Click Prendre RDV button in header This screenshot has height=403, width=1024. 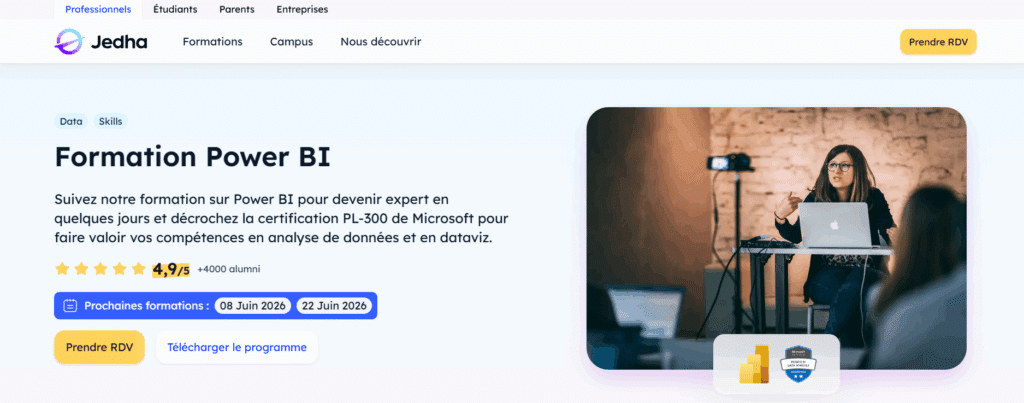click(x=938, y=42)
